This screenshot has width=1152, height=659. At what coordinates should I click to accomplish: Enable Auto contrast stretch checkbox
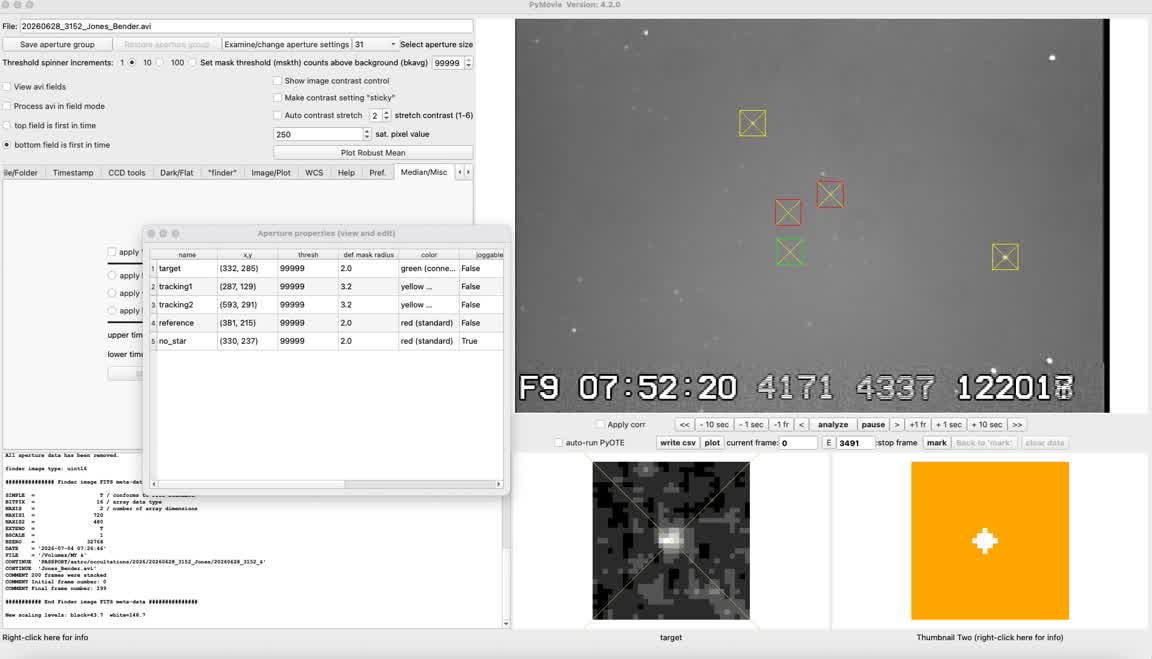pyautogui.click(x=277, y=115)
